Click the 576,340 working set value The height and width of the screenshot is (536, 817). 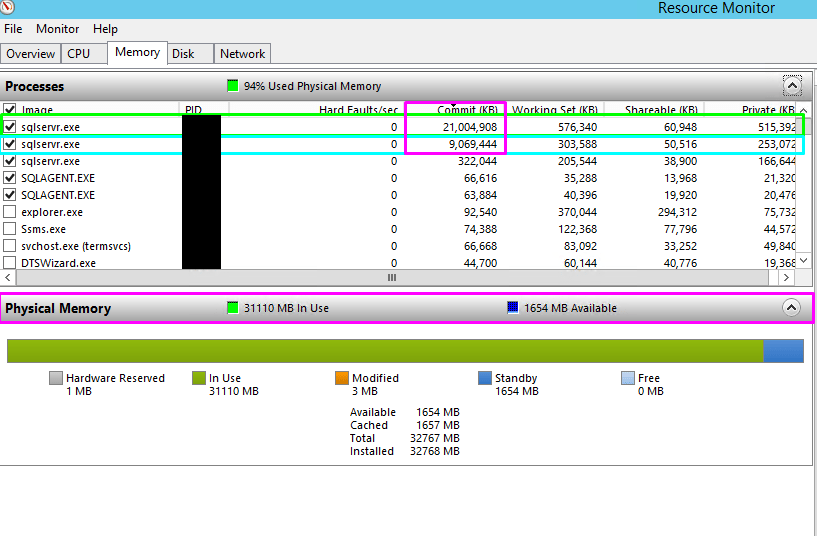pos(577,127)
